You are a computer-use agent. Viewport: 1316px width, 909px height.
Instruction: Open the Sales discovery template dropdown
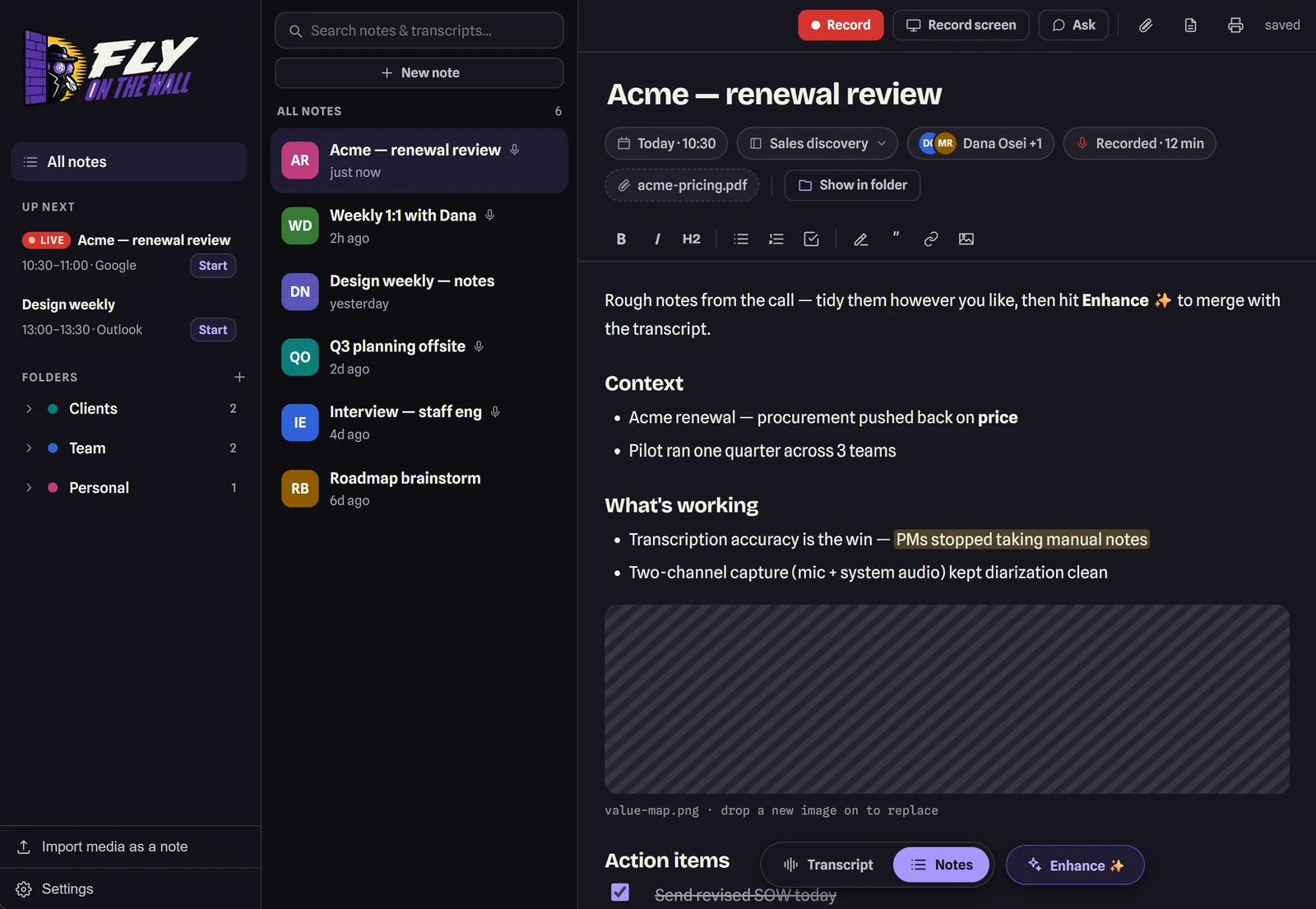tap(818, 143)
